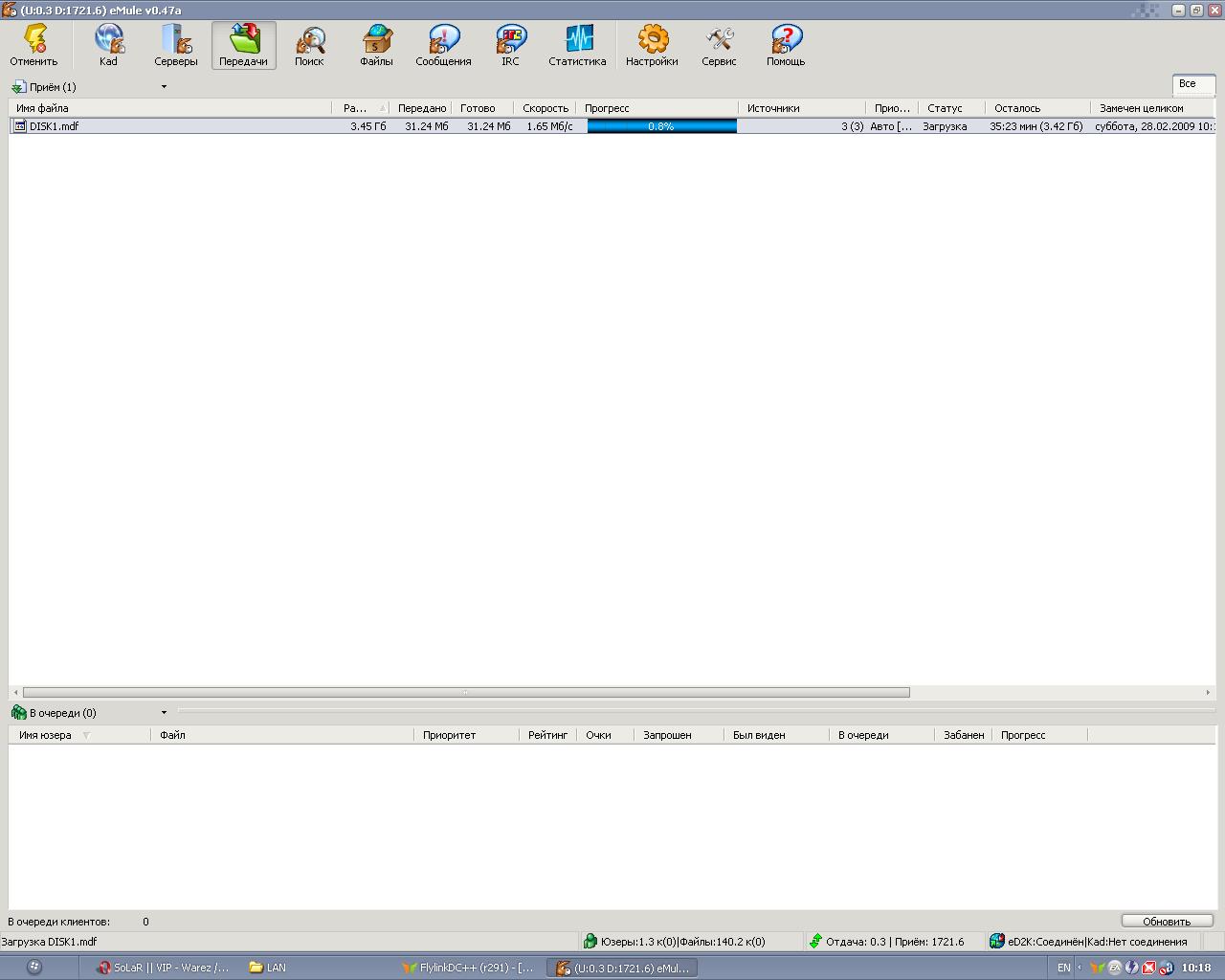Click the DISK1.mdf progress bar
The height and width of the screenshot is (980, 1225).
coord(661,126)
